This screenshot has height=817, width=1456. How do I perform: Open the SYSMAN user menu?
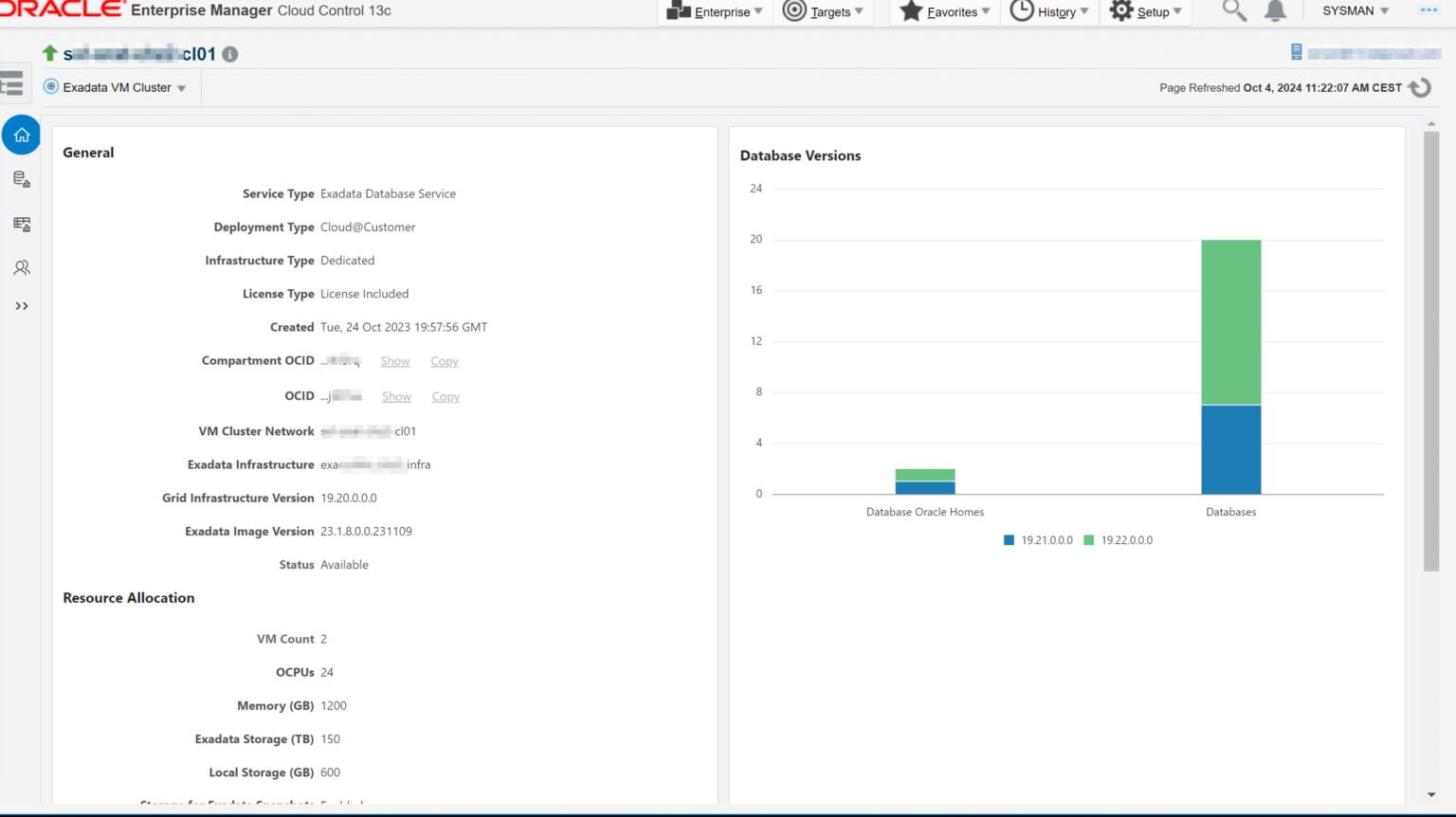[1356, 11]
